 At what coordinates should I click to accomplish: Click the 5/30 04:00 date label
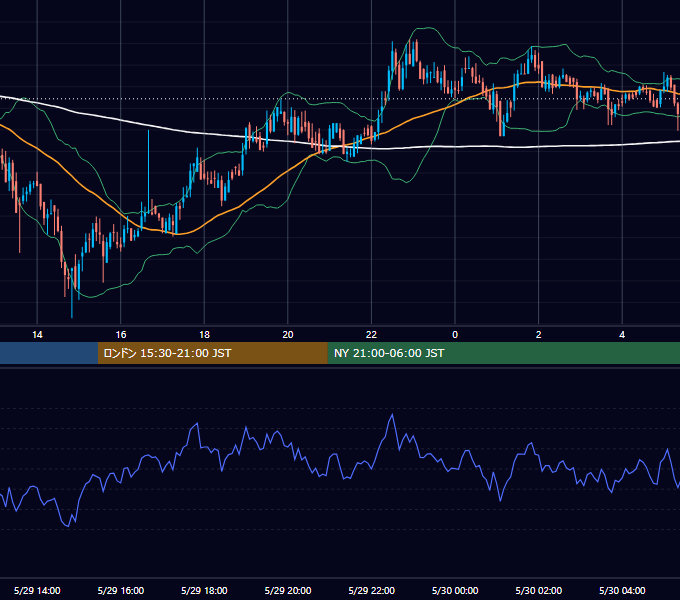[x=622, y=590]
